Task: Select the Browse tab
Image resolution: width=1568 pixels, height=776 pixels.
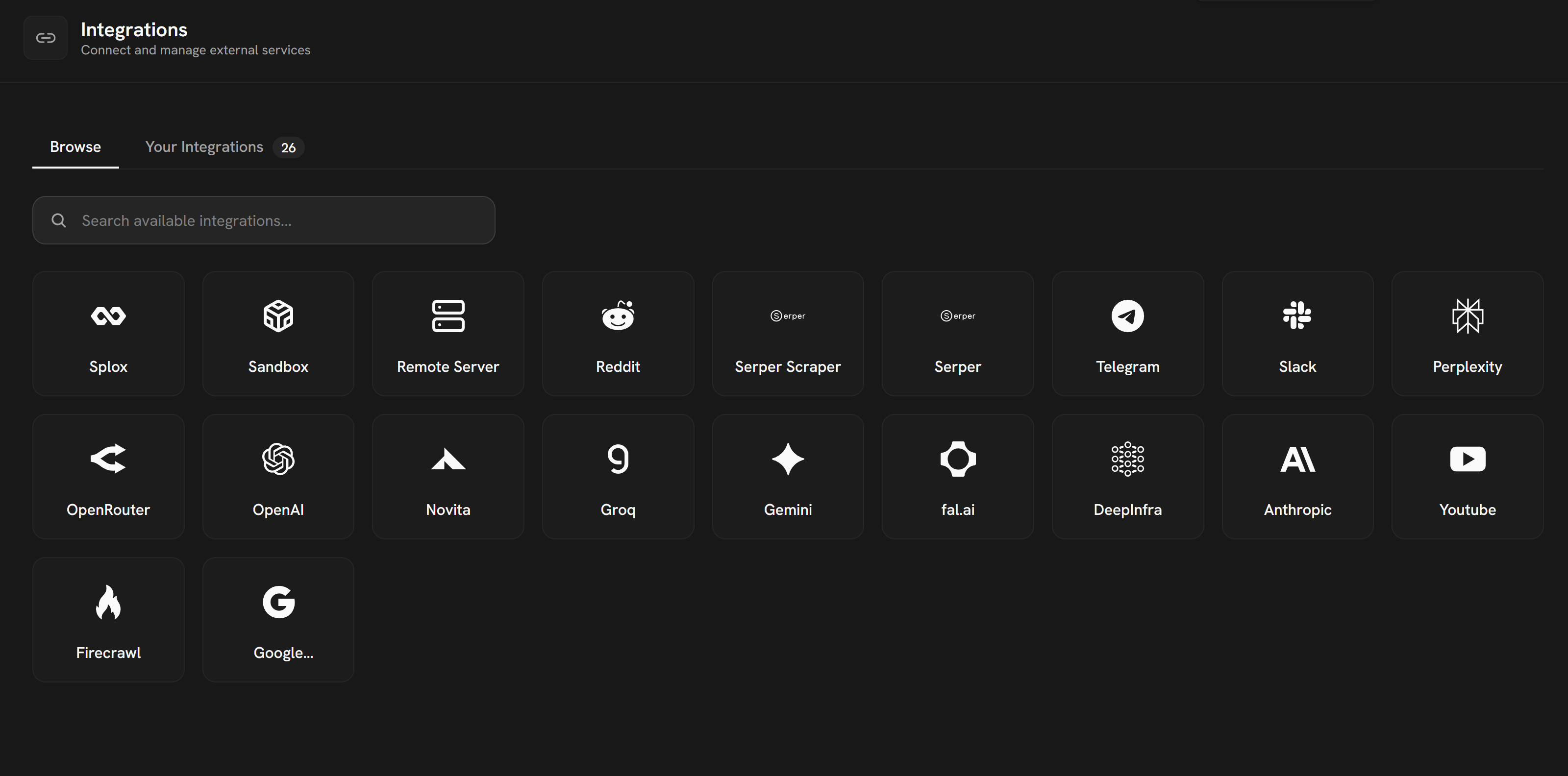Action: [75, 147]
